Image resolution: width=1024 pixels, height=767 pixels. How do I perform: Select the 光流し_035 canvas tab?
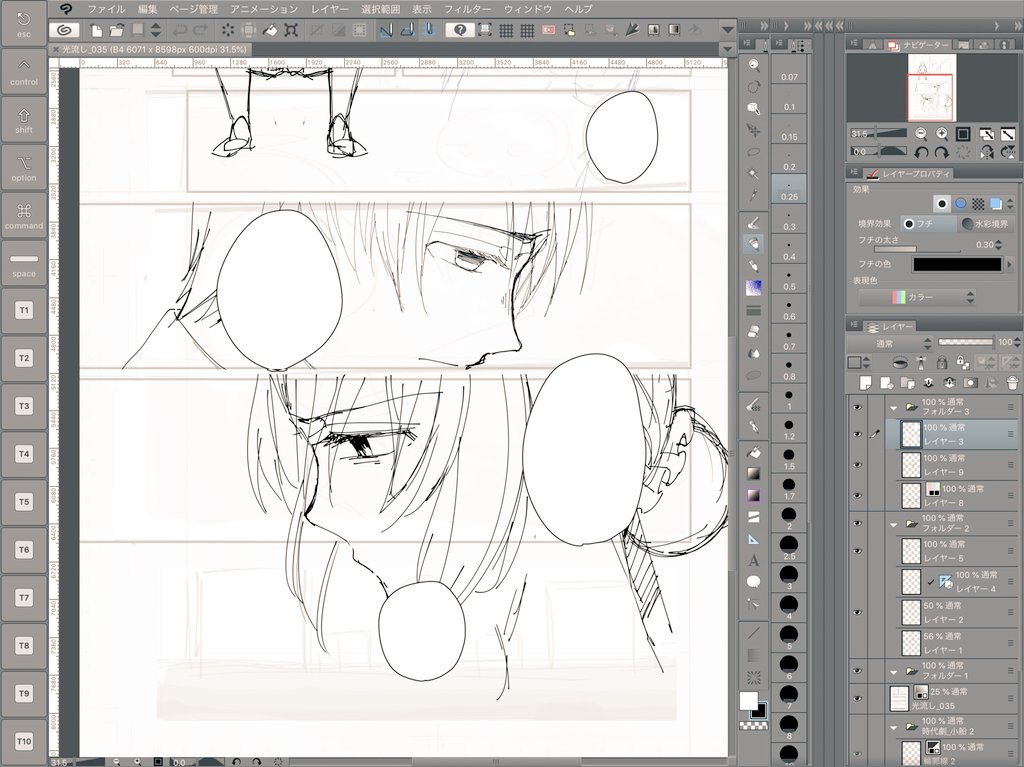click(x=150, y=50)
